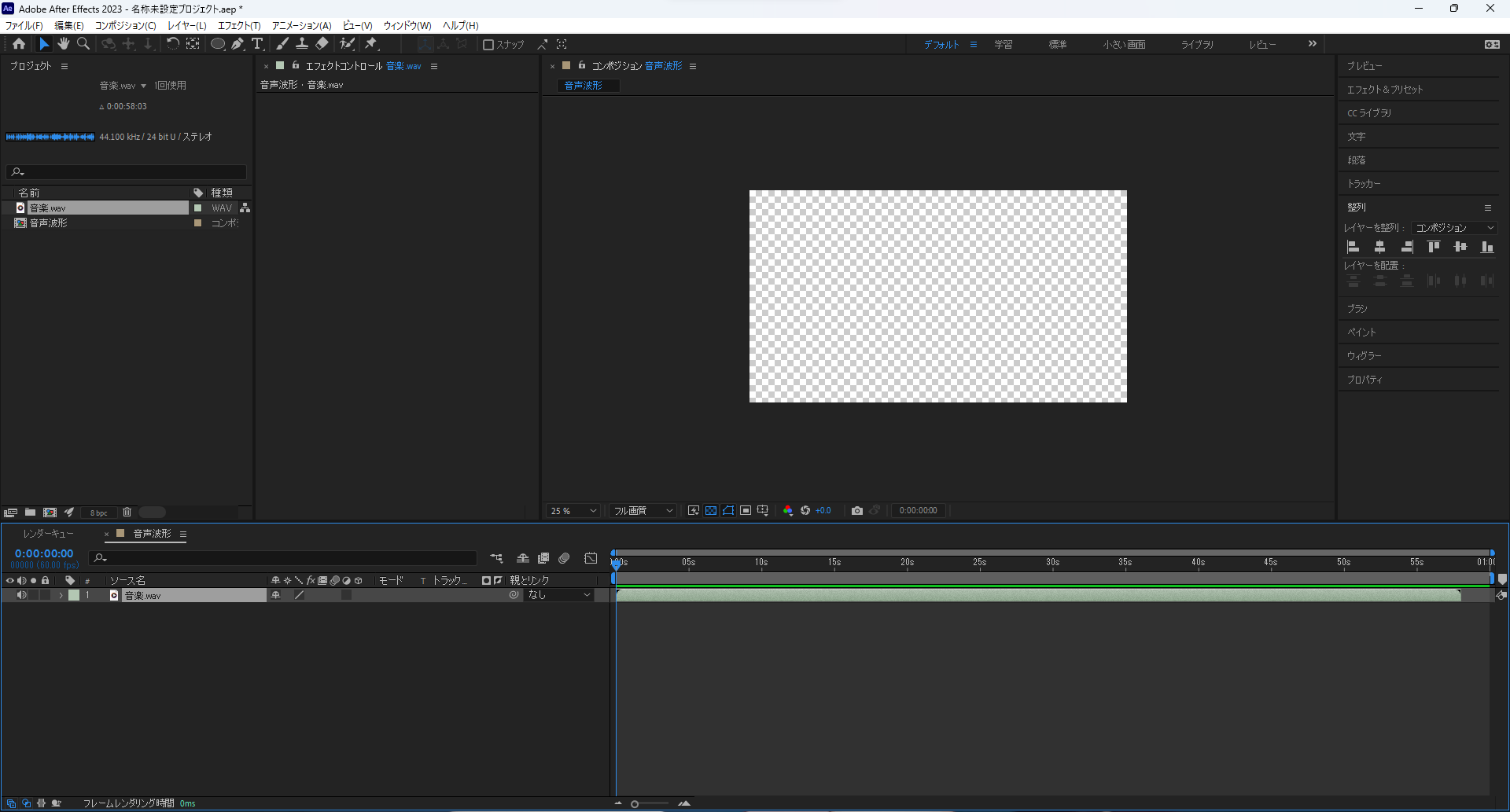Image resolution: width=1510 pixels, height=812 pixels.
Task: Expand the プレビュー panel
Action: click(x=1365, y=66)
